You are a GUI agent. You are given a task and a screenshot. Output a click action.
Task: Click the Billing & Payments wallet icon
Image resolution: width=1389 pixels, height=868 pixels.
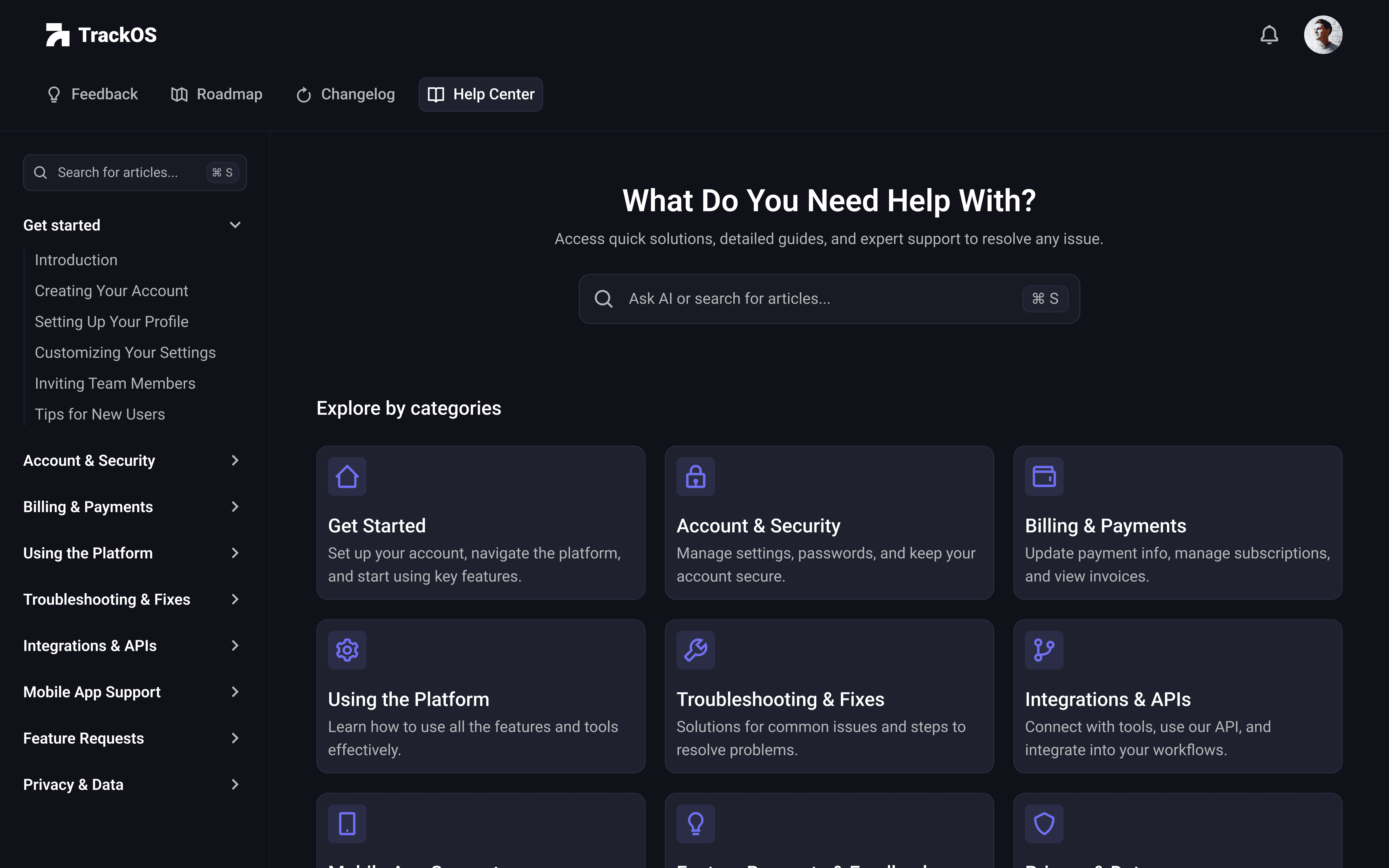pos(1044,476)
